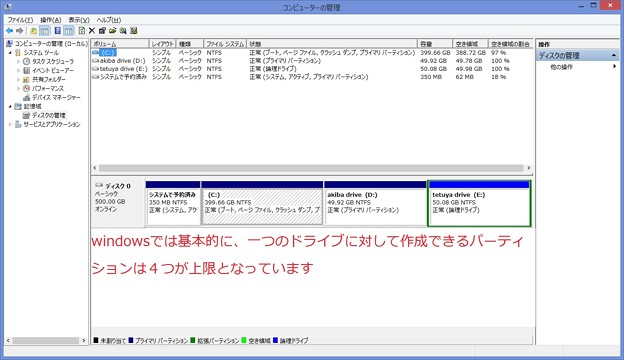Click drive icon beside tetuya drive (E:) row

(x=96, y=69)
